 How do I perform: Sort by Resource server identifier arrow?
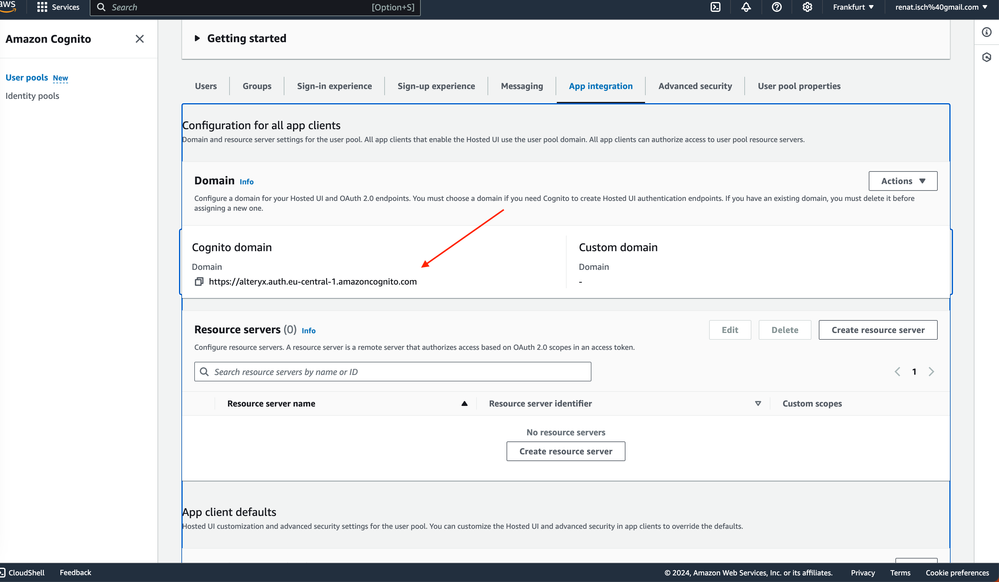point(758,404)
